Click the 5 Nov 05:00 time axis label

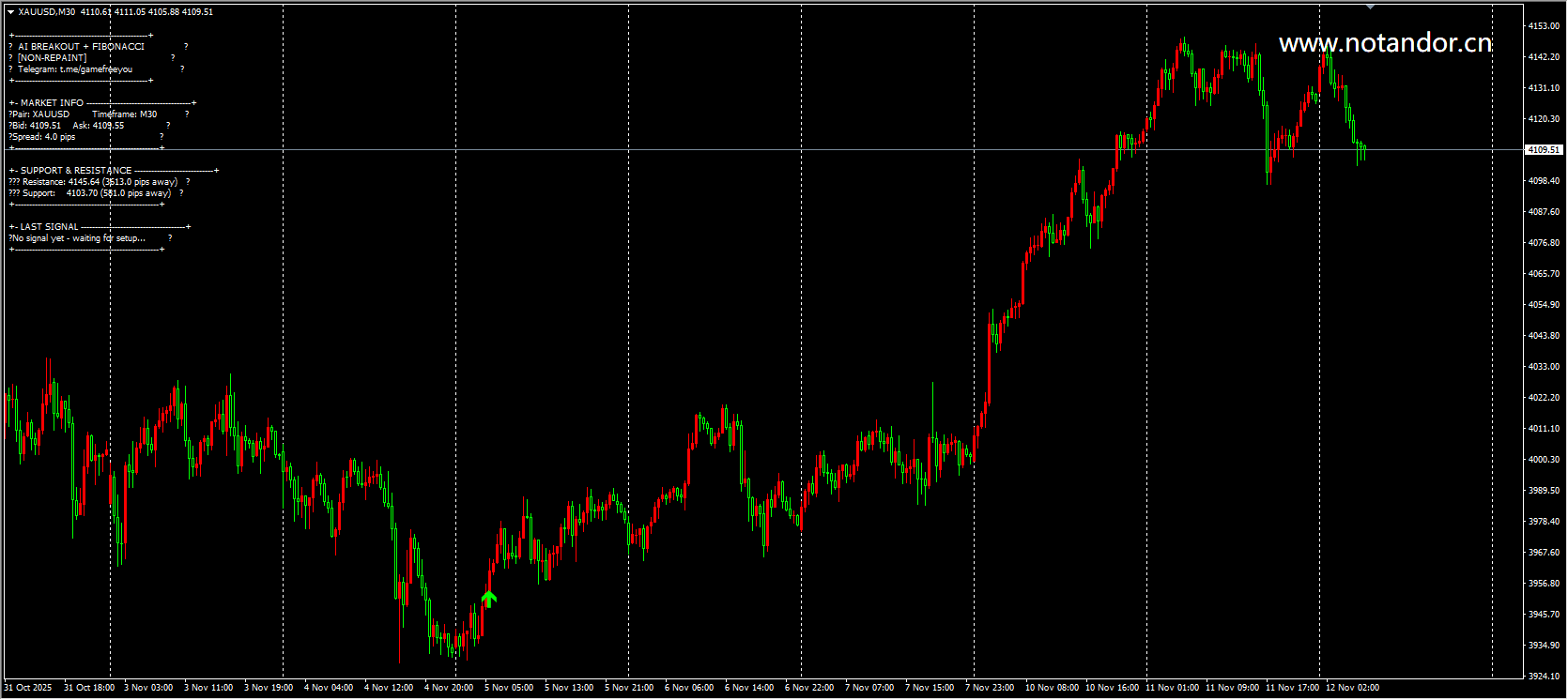coord(509,688)
